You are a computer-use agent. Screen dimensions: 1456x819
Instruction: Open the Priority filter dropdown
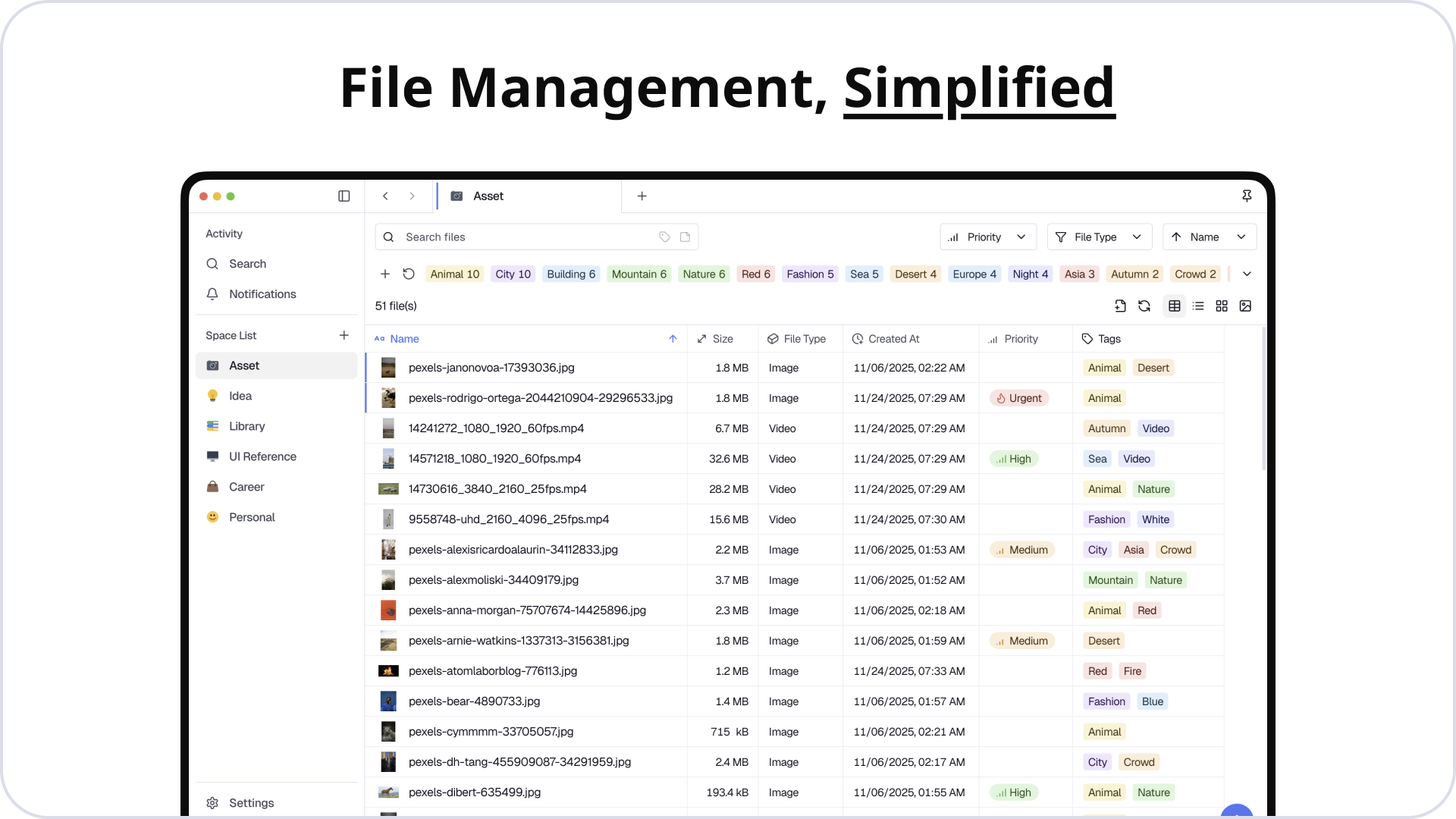tap(987, 237)
